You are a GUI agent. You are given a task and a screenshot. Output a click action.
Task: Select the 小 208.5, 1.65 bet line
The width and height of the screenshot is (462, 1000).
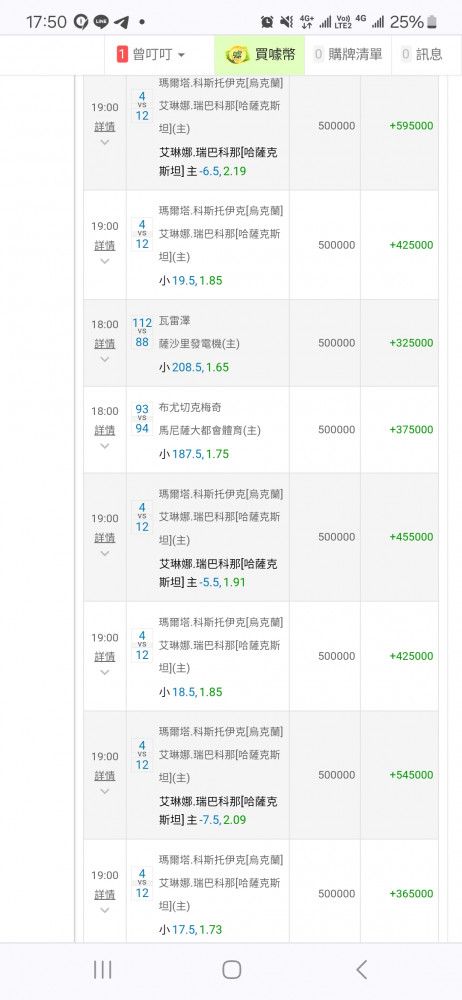coord(193,367)
